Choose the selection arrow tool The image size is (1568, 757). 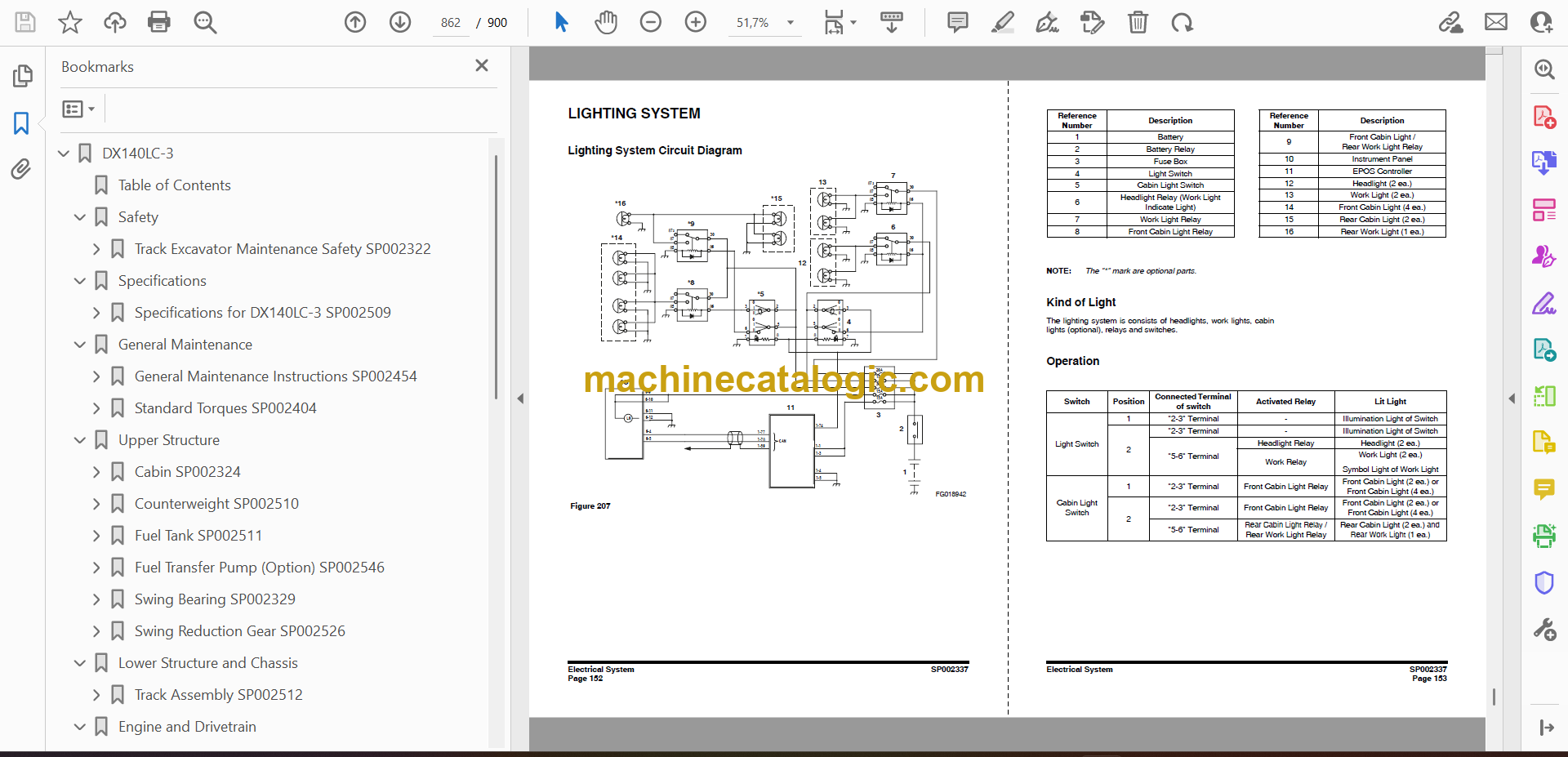tap(561, 22)
